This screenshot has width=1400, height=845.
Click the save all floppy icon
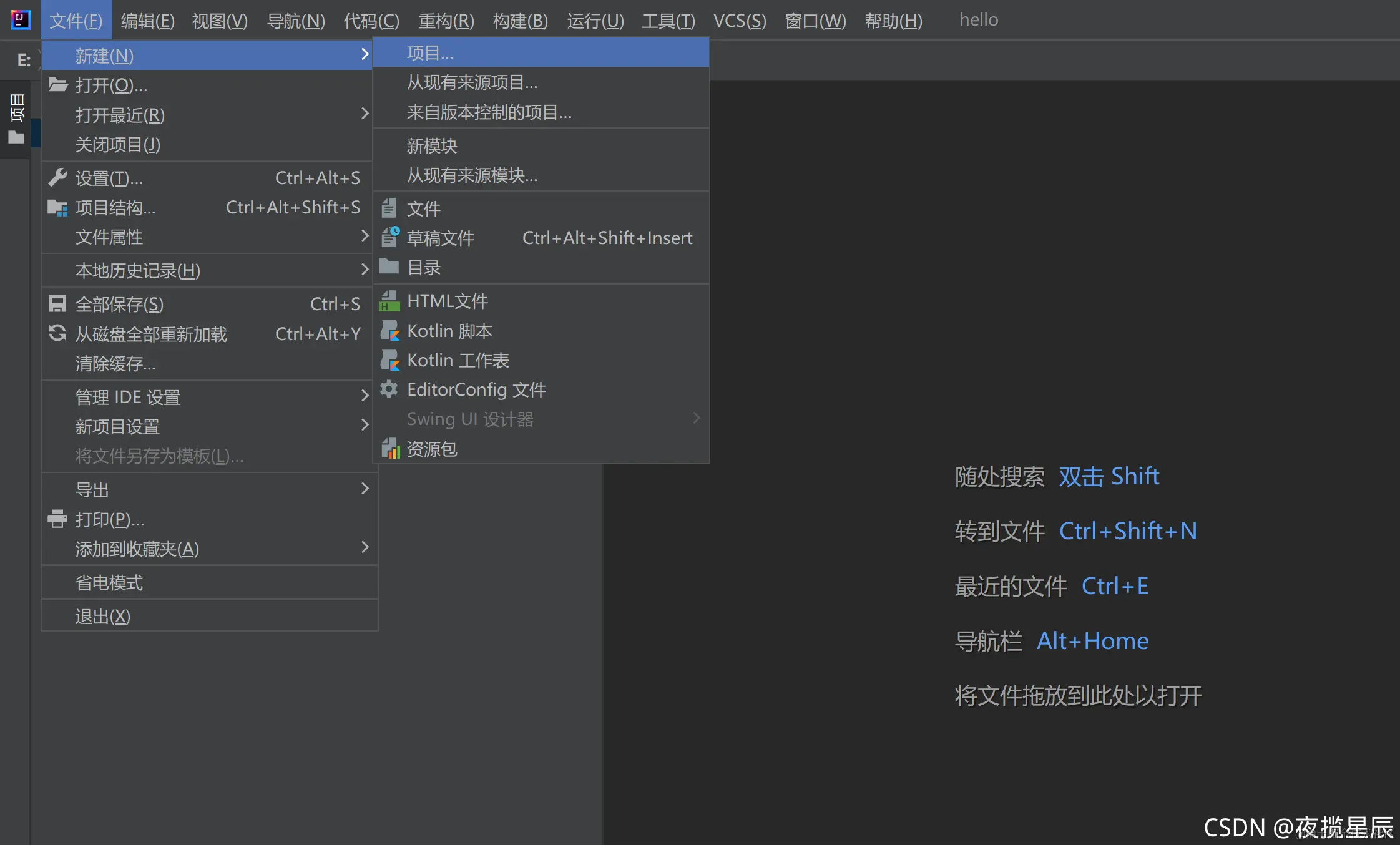coord(57,305)
